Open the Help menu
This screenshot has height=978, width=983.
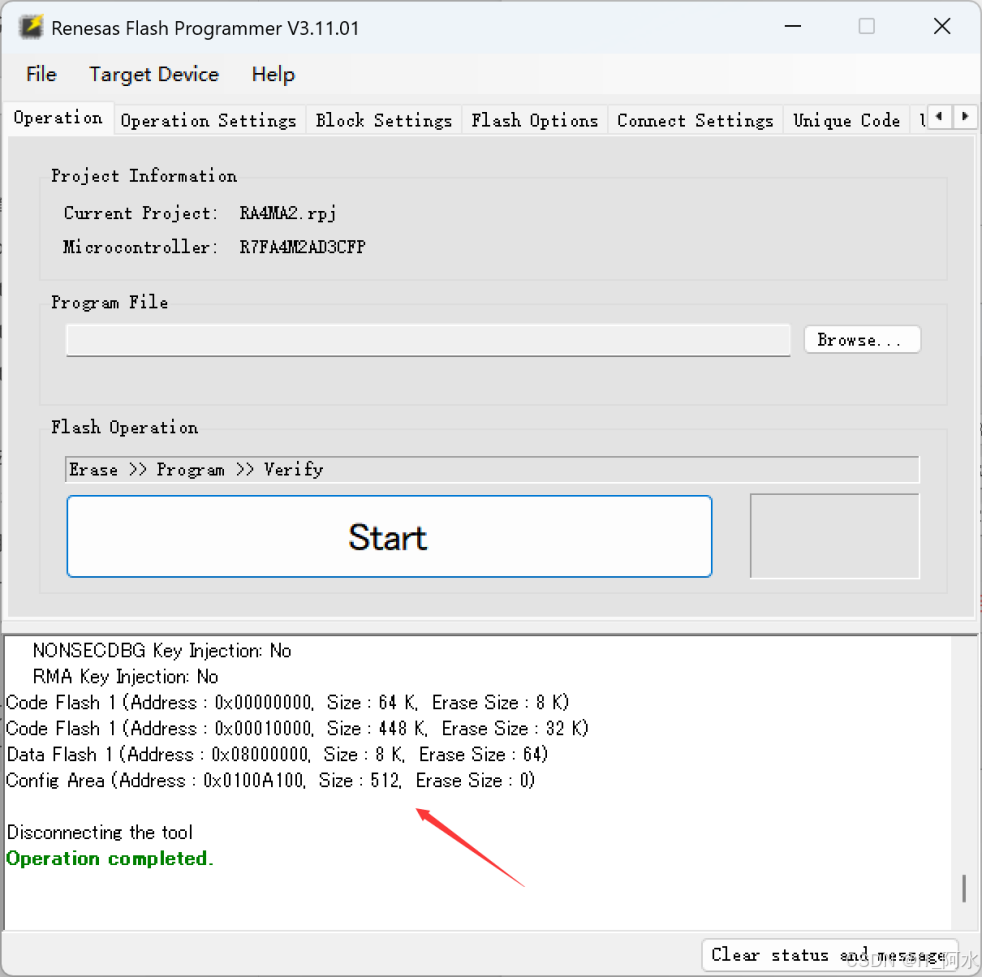273,74
